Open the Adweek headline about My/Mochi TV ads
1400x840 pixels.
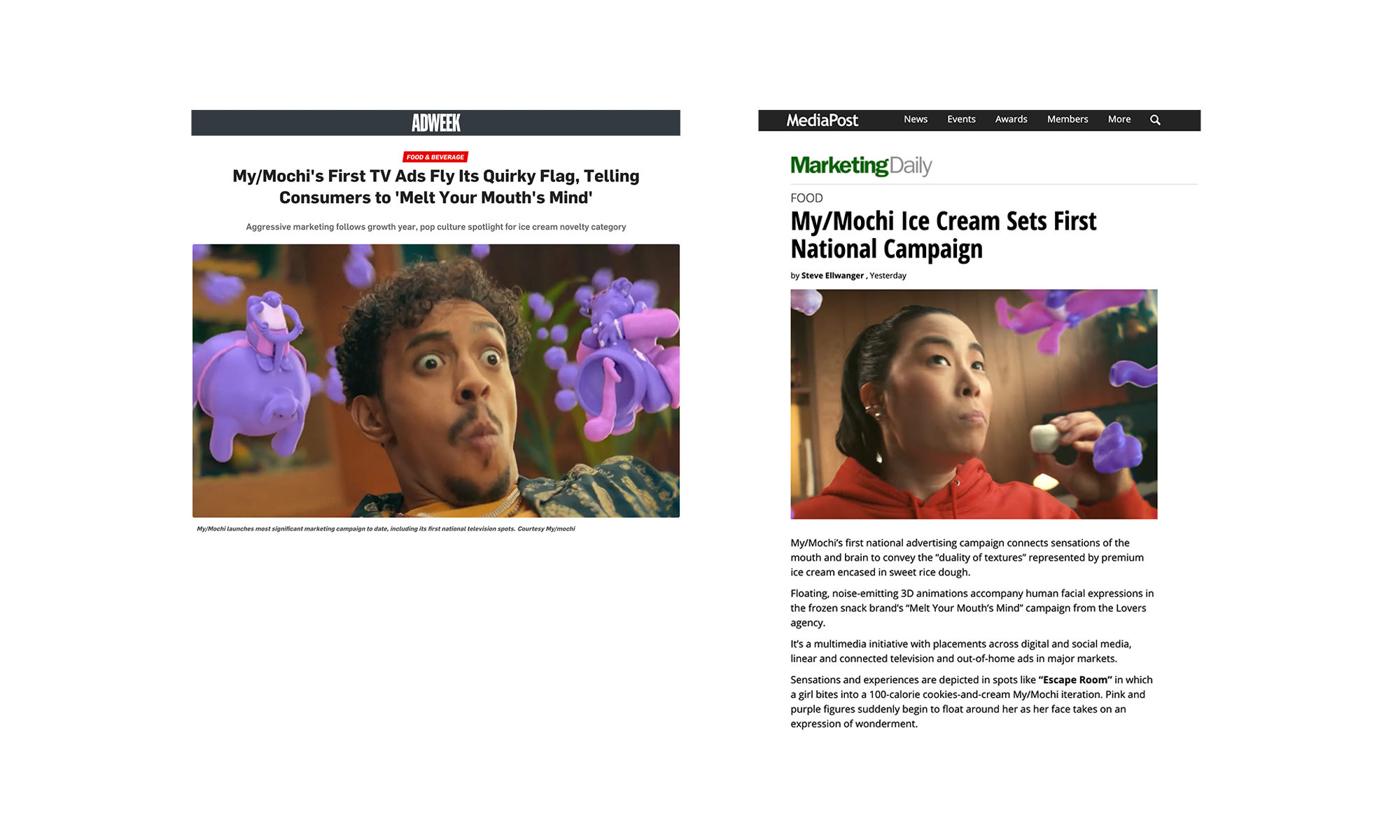435,186
